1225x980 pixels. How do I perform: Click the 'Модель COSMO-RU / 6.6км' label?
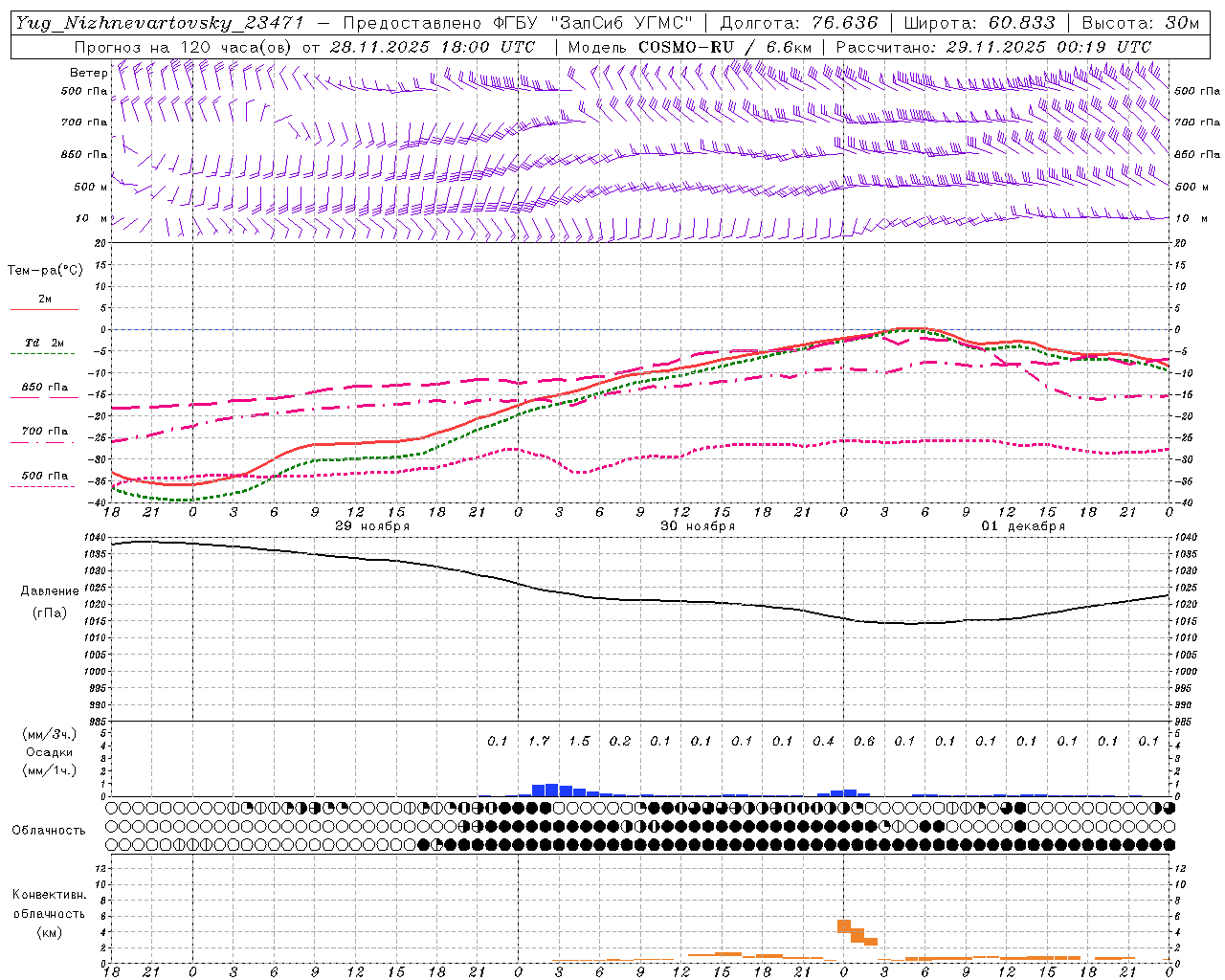[x=690, y=47]
